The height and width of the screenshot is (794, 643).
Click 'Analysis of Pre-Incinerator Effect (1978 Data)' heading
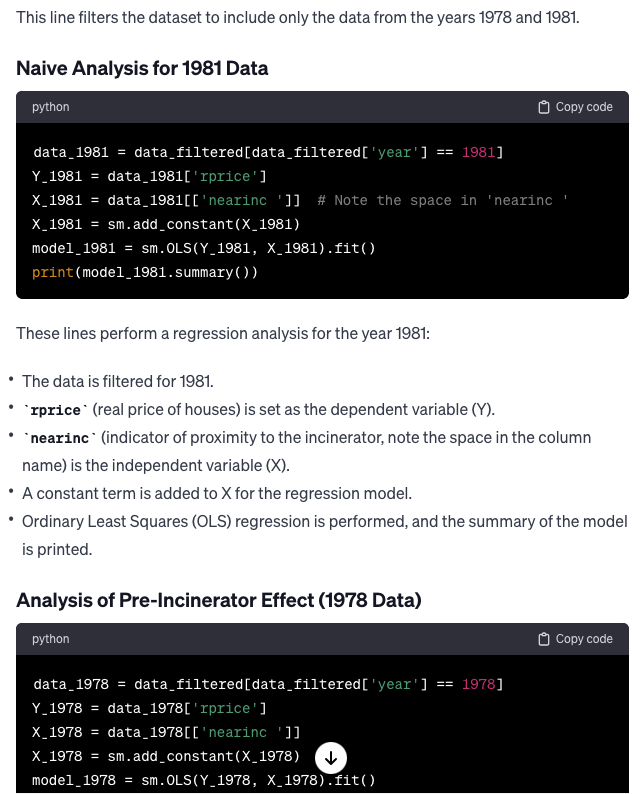pyautogui.click(x=219, y=600)
